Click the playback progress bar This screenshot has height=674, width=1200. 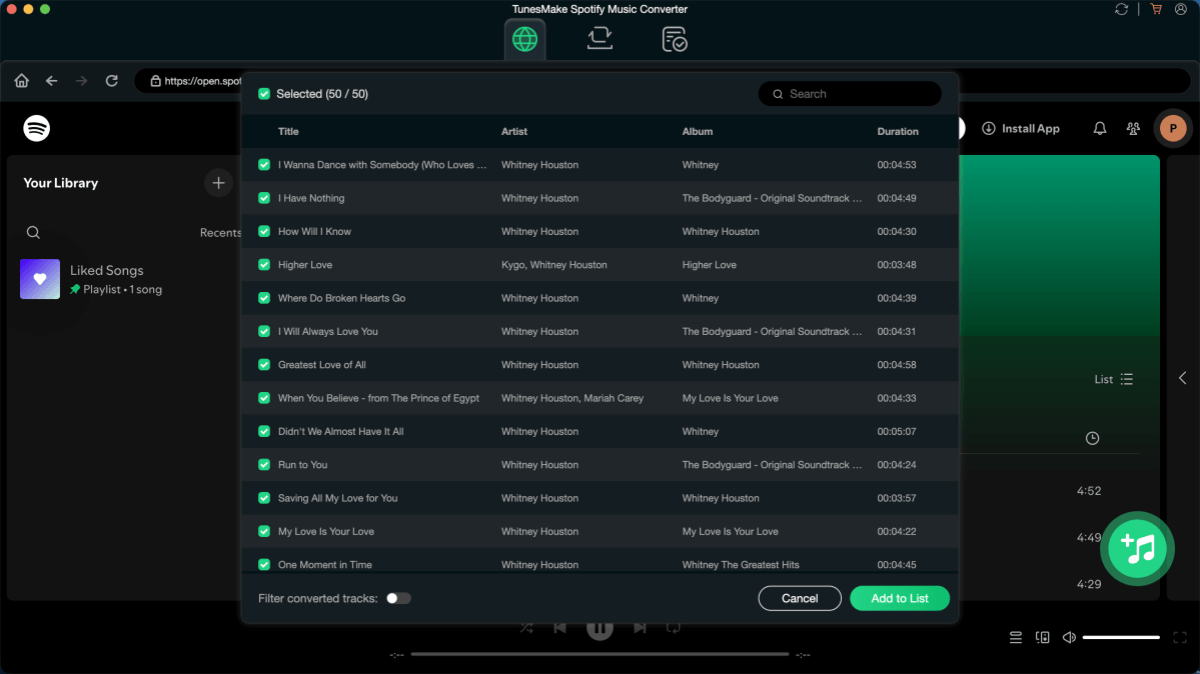[x=599, y=654]
